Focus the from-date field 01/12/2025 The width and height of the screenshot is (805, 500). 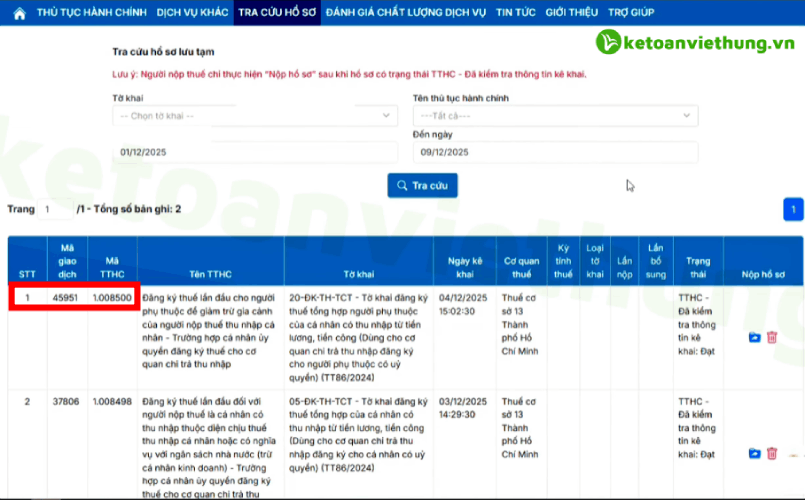(255, 152)
